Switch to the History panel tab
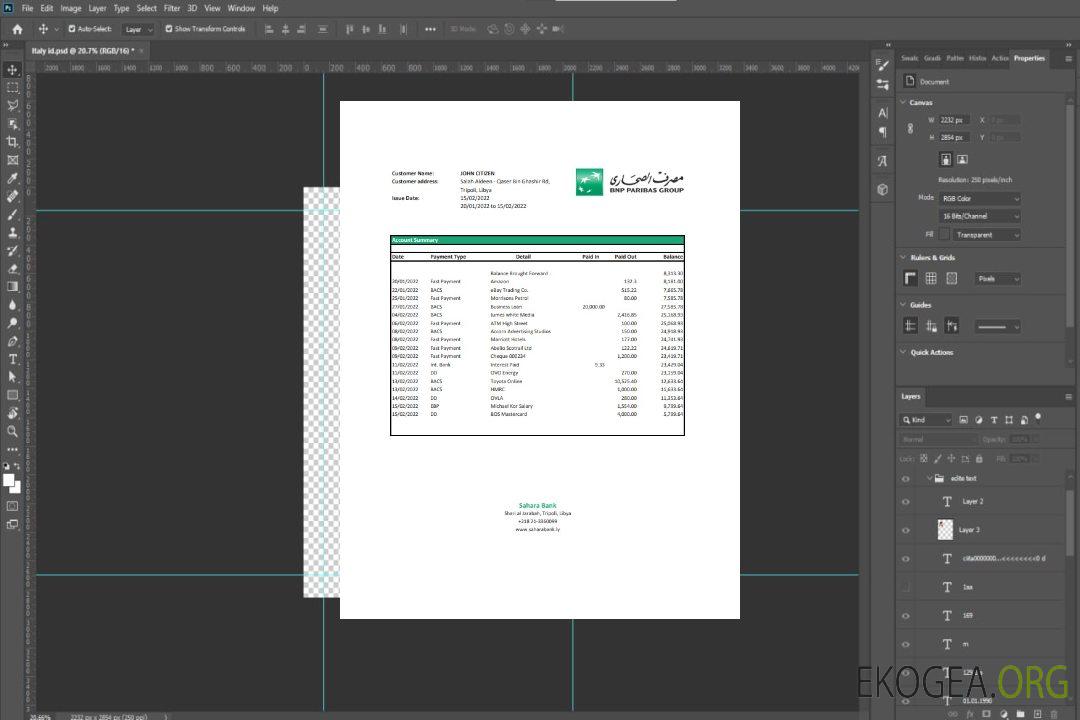The width and height of the screenshot is (1080, 720). tap(977, 58)
